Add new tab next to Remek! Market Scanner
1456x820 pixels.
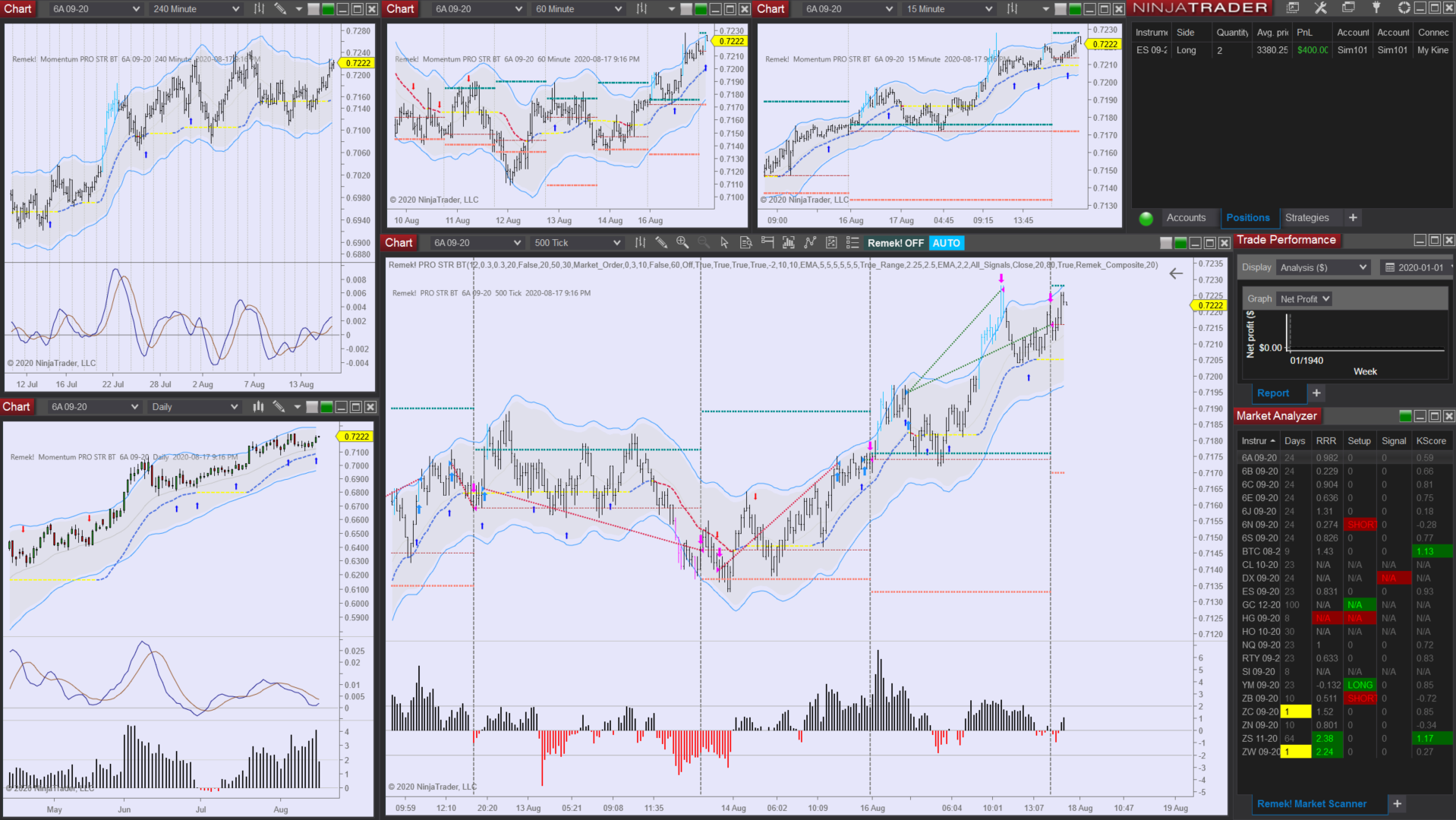1397,803
